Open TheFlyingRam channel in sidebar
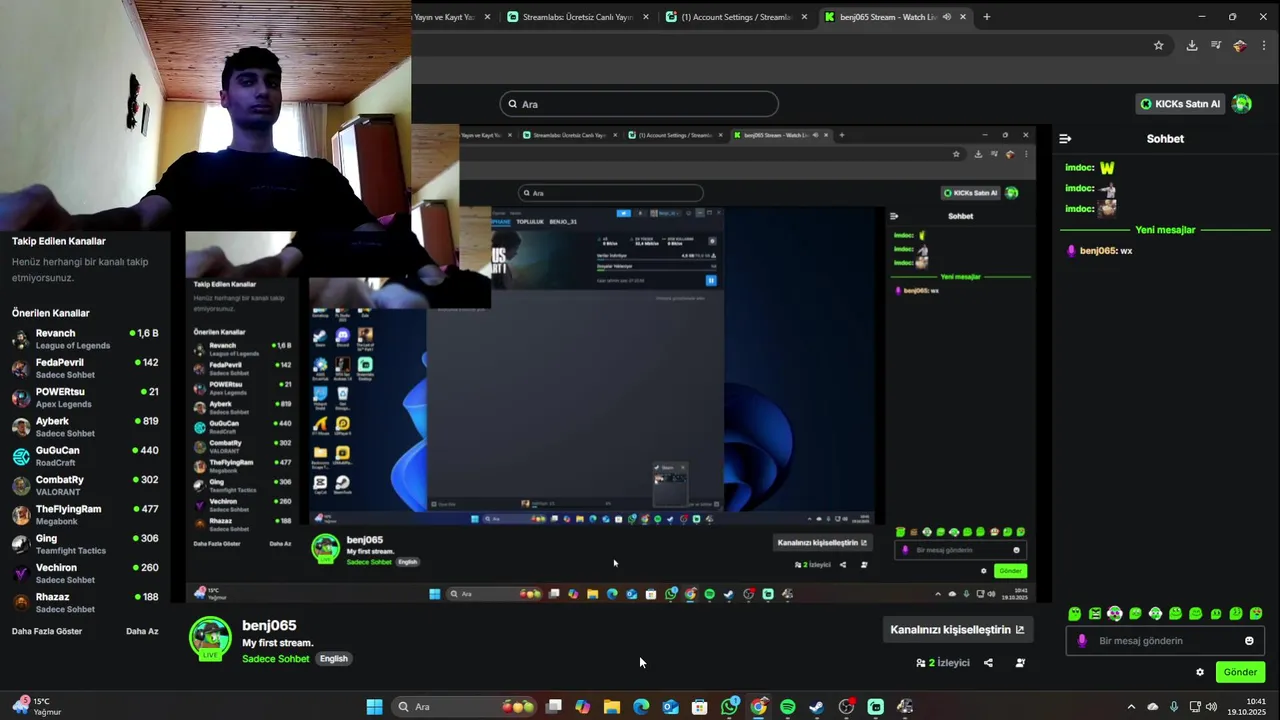Screen dimensions: 1280x720 [x=85, y=515]
